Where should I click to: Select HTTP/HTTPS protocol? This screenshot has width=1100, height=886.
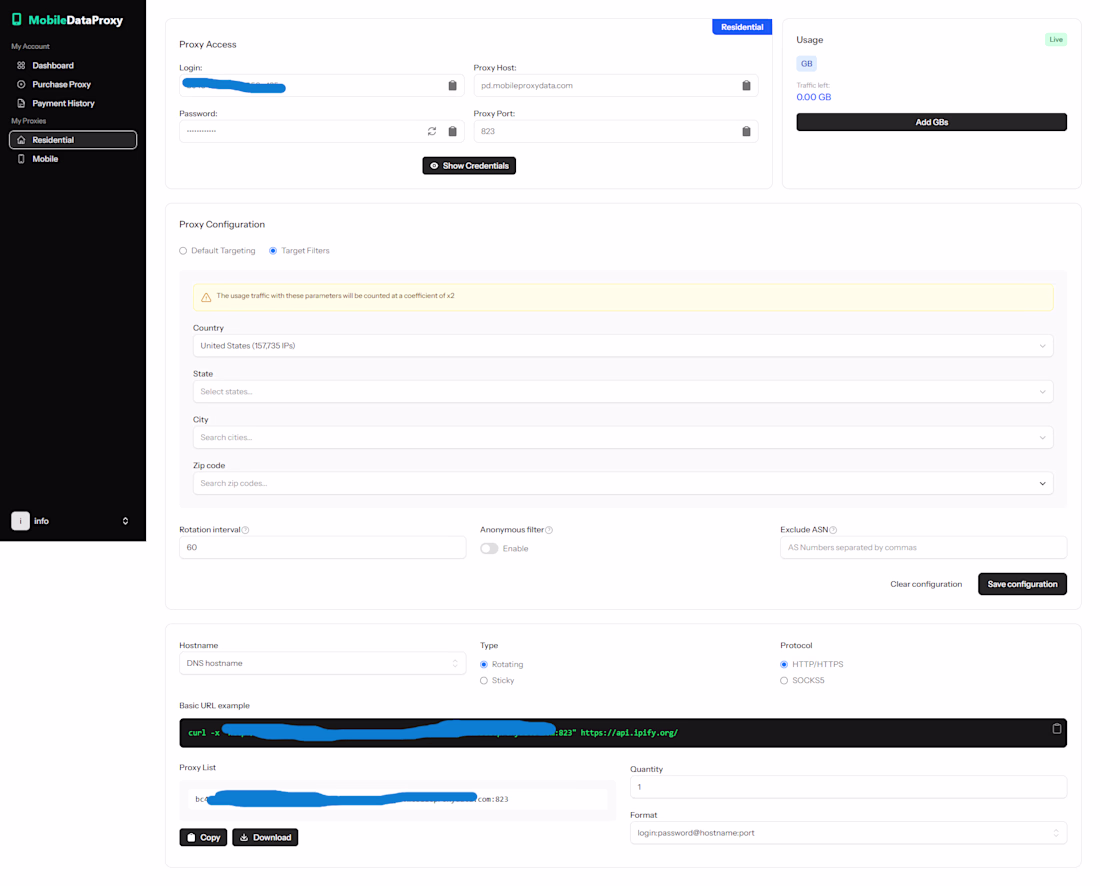784,664
